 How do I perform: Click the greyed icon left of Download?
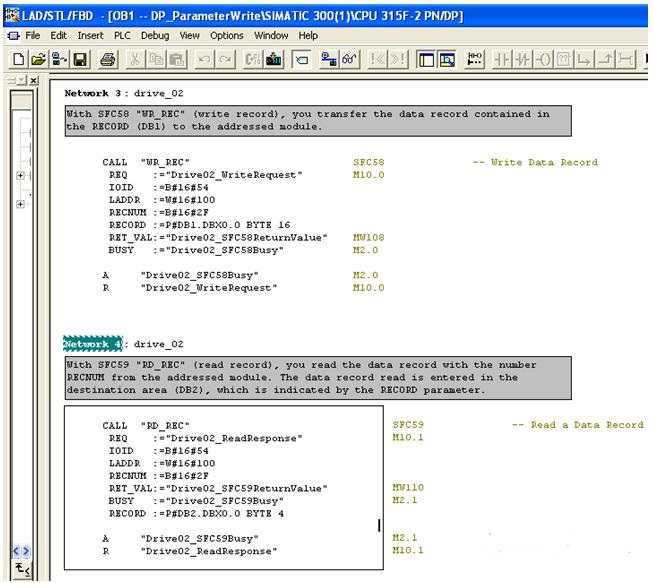(253, 60)
